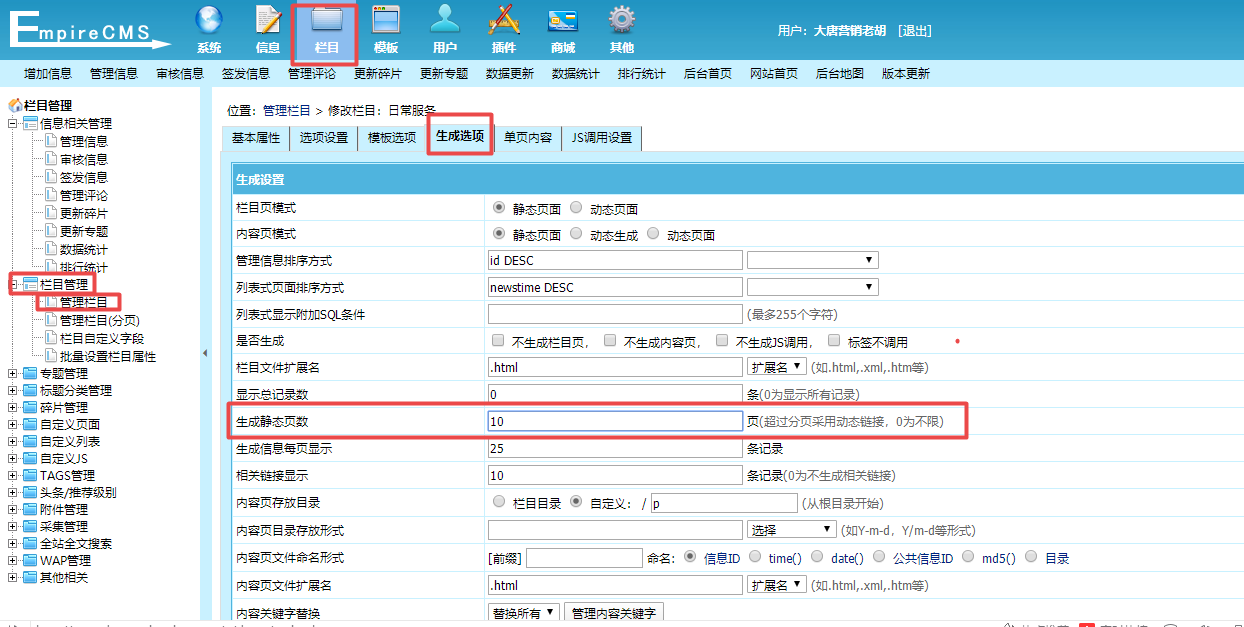1244x627 pixels.
Task: Switch to the JS调用设置 tab
Action: tap(601, 138)
